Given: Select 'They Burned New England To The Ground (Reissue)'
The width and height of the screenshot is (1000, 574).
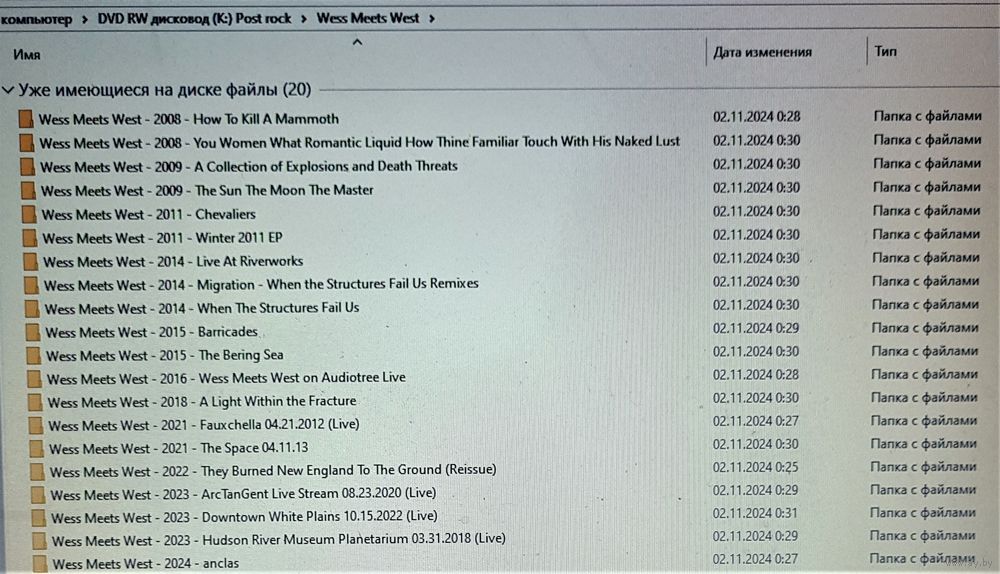Looking at the screenshot, I should pyautogui.click(x=273, y=471).
